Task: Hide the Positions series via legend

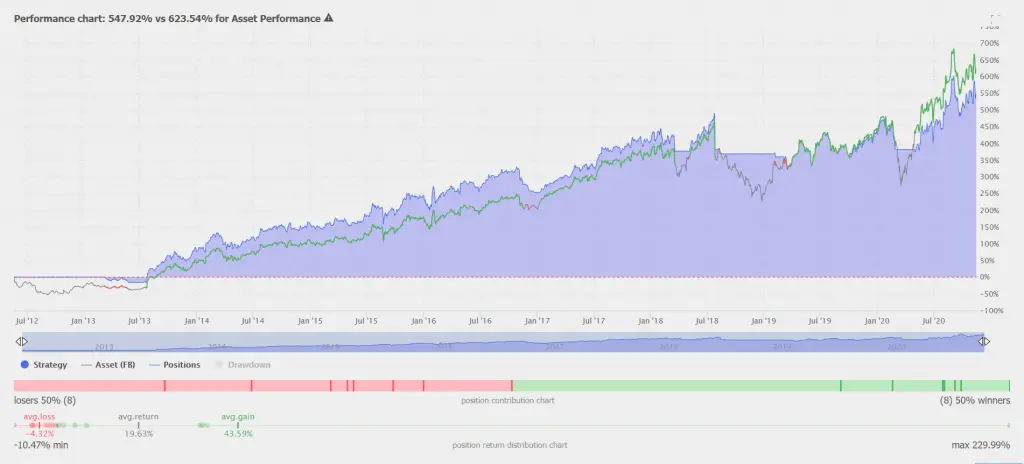Action: pyautogui.click(x=176, y=365)
